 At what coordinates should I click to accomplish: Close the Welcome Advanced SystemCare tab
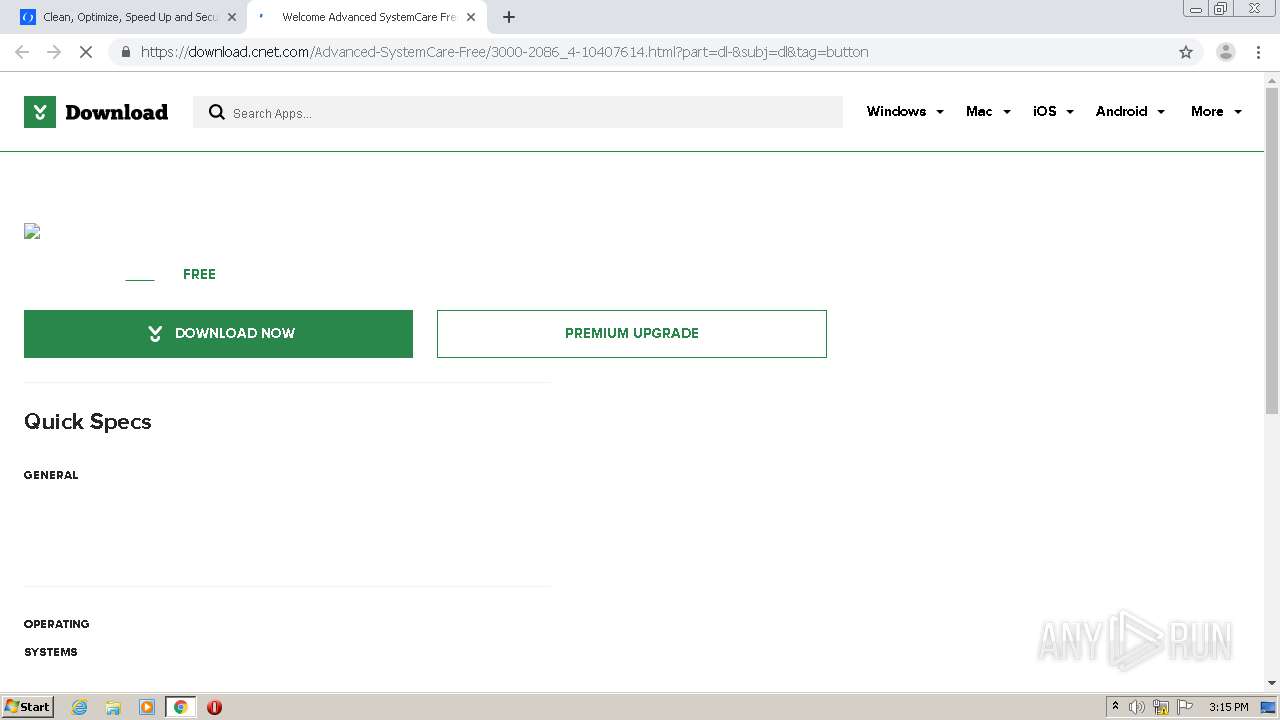click(471, 17)
